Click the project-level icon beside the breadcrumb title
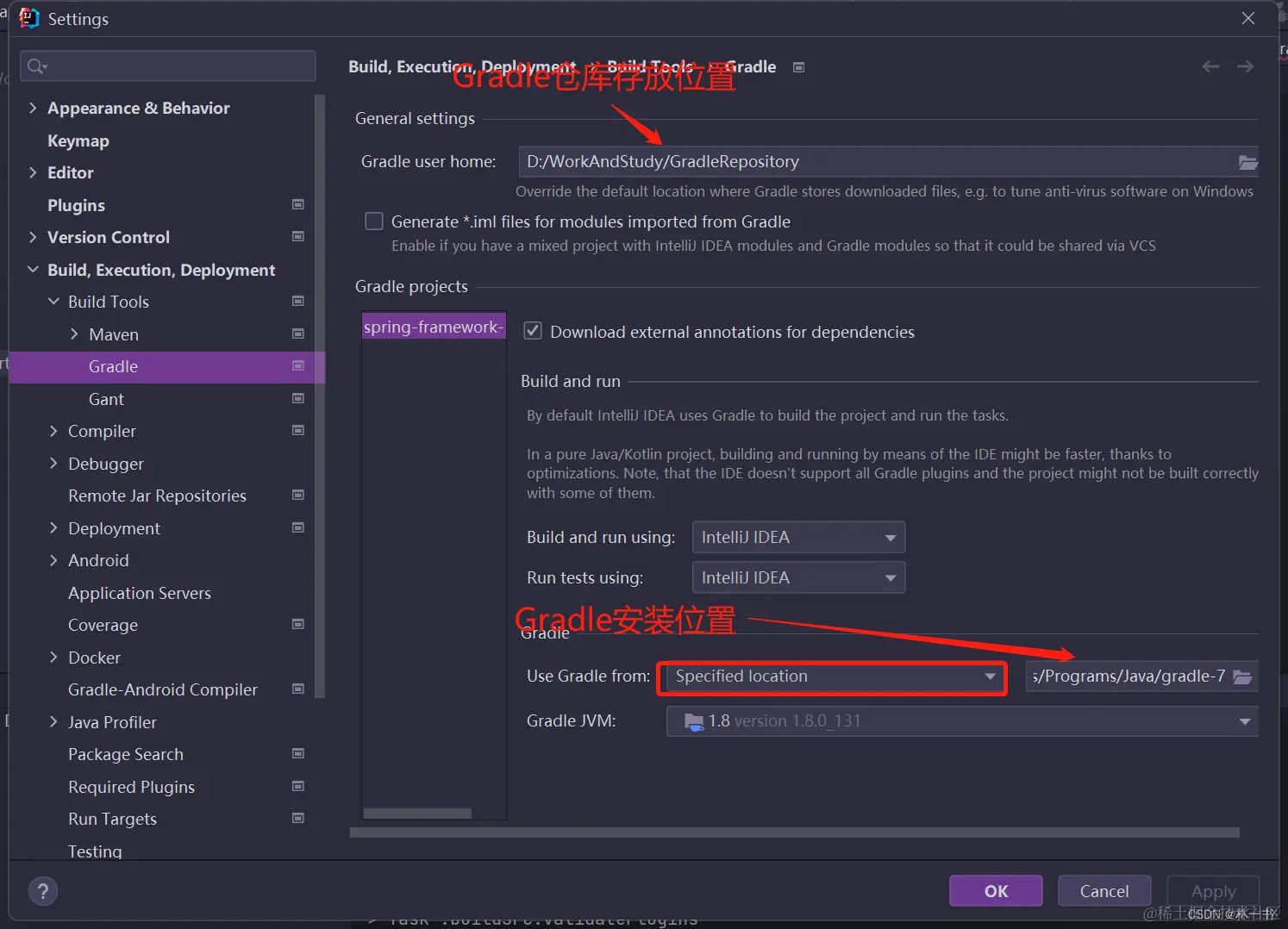 tap(798, 67)
